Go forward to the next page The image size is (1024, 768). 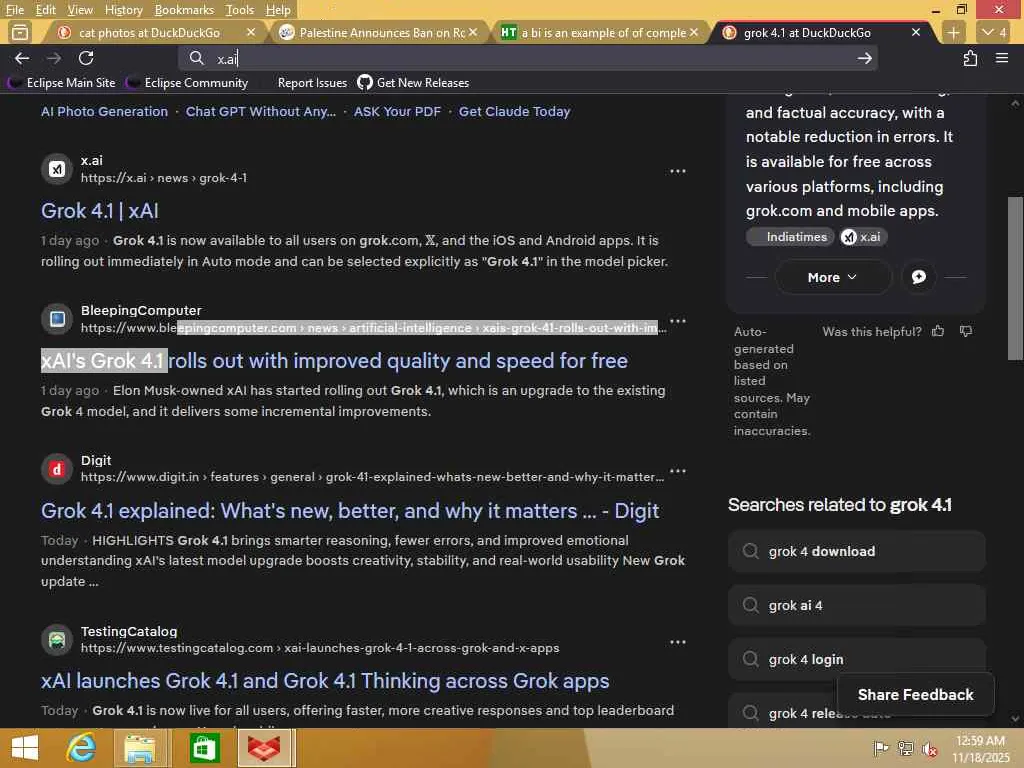coord(54,58)
